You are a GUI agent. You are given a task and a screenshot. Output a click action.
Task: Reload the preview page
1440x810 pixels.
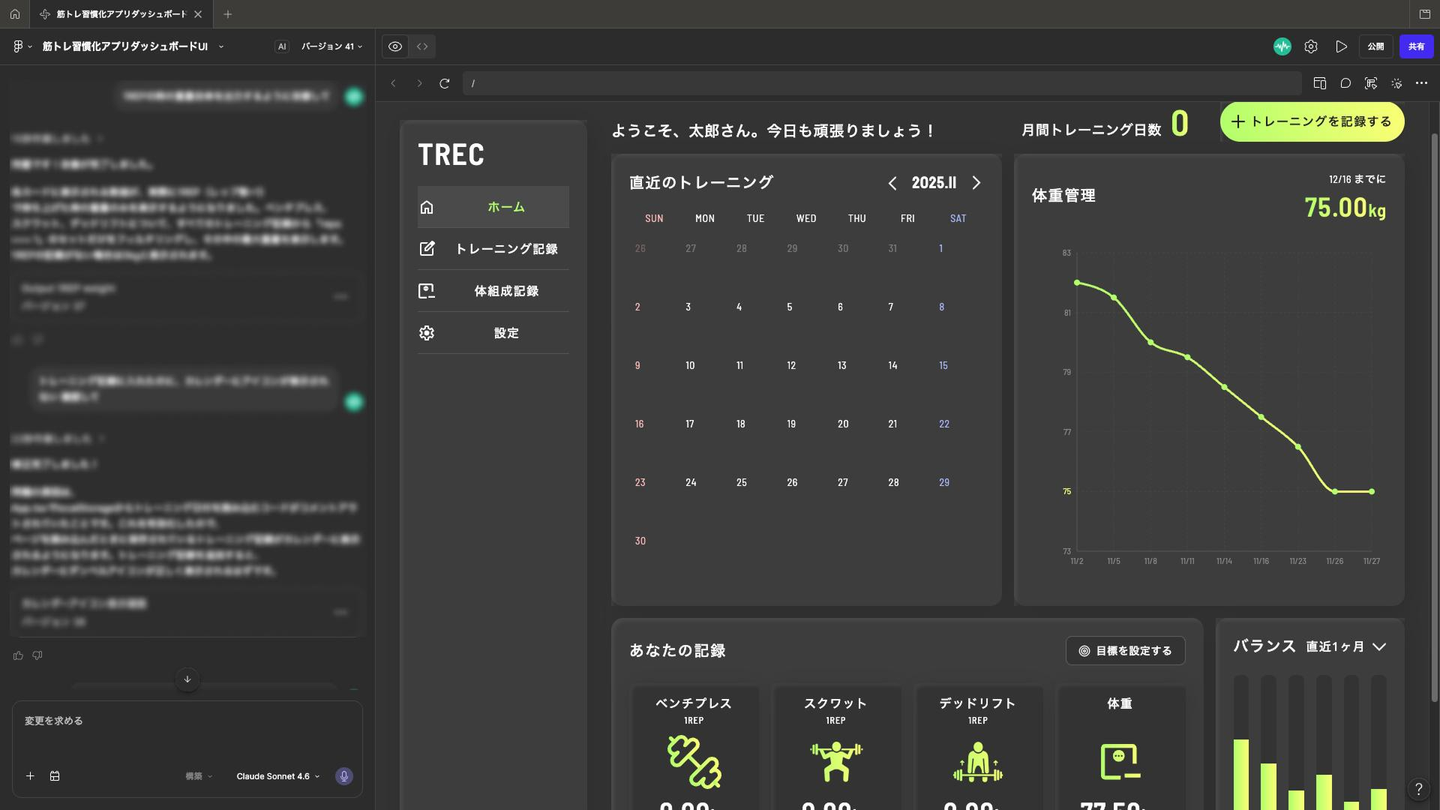445,83
